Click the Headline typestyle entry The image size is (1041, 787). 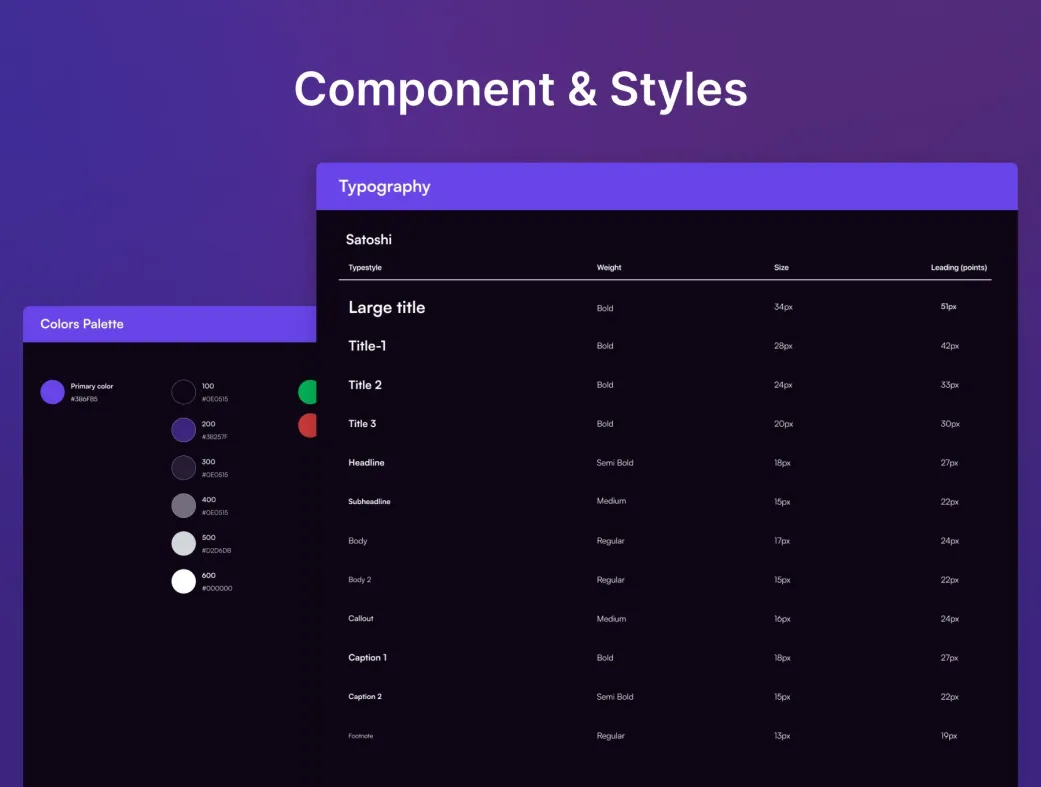366,463
